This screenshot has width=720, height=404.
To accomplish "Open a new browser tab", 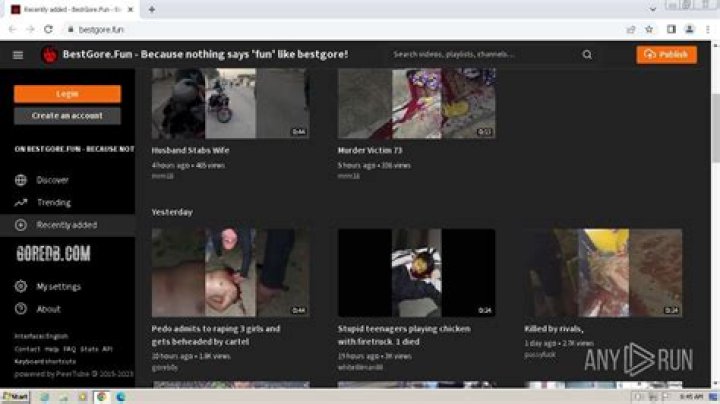I will coord(152,9).
